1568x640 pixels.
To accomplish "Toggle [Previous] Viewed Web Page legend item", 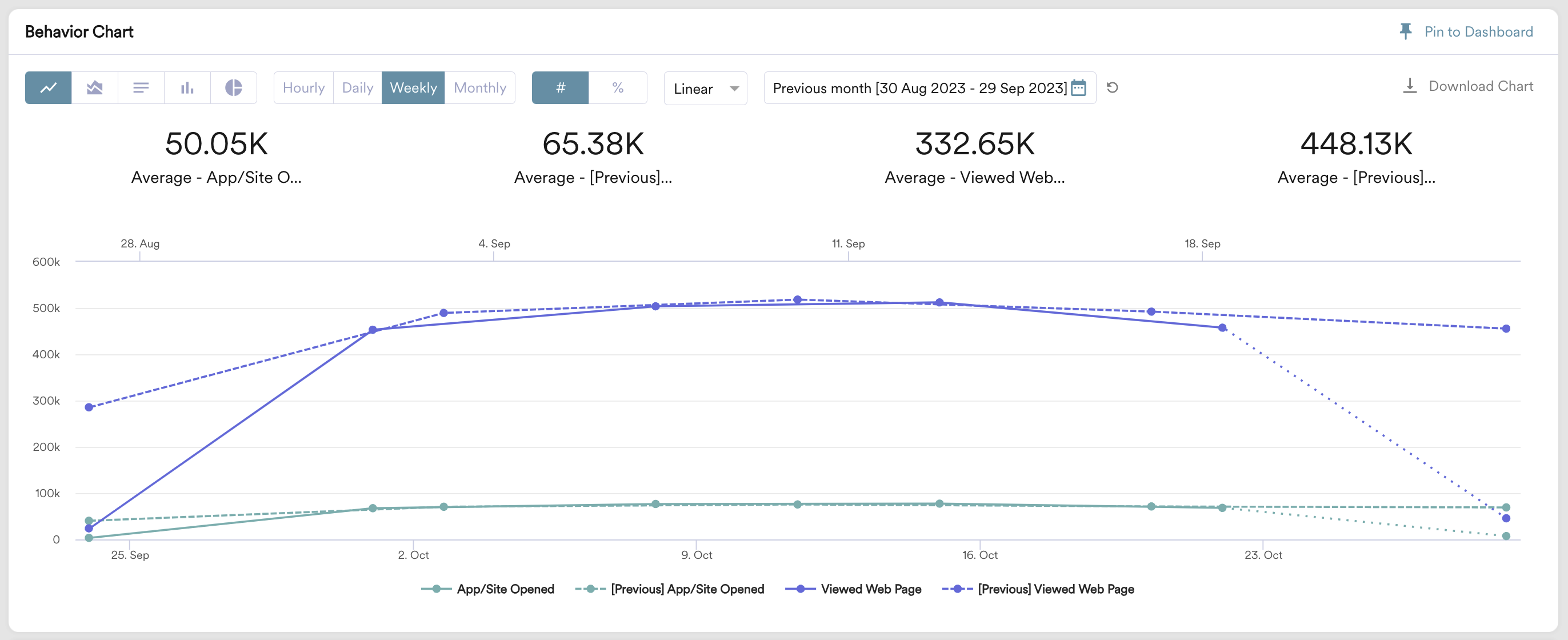I will point(1055,589).
